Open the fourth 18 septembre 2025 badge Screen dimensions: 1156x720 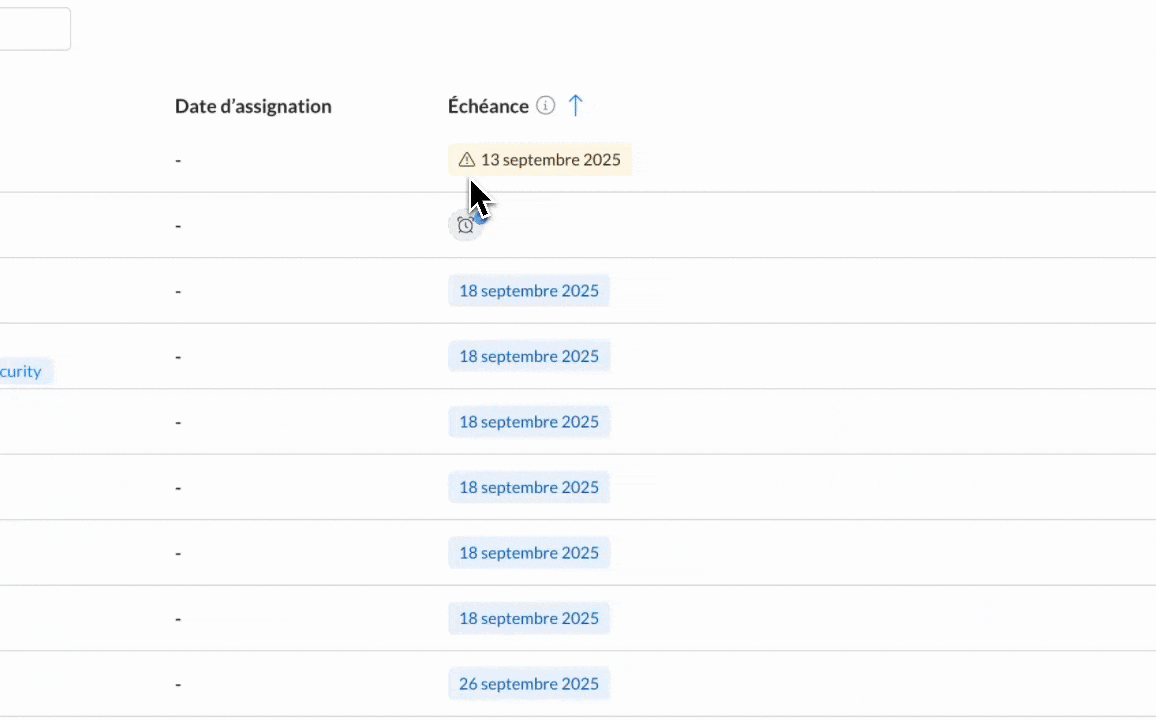(x=528, y=487)
